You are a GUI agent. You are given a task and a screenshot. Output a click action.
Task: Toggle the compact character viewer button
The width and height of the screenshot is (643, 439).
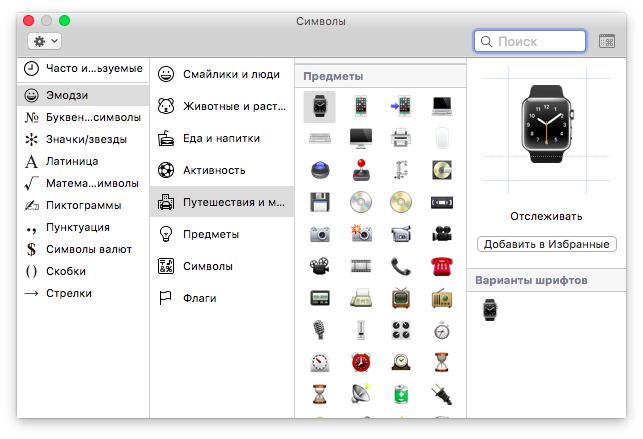607,41
